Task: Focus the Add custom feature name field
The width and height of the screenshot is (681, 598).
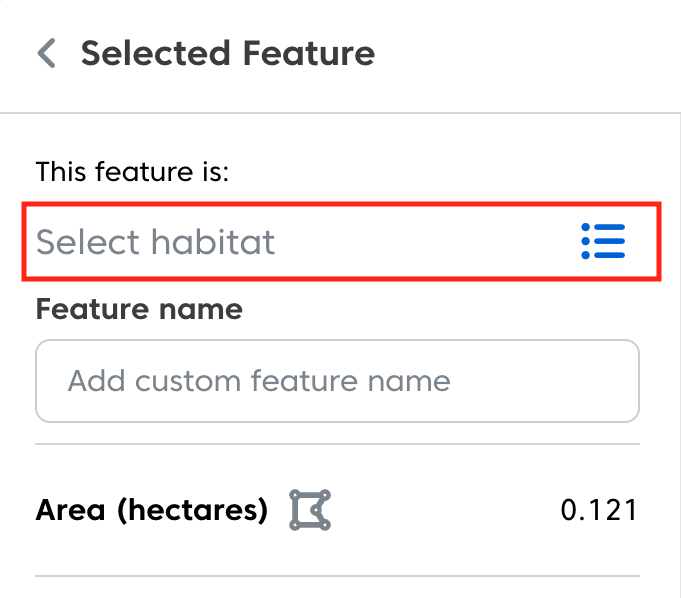Action: tap(337, 381)
